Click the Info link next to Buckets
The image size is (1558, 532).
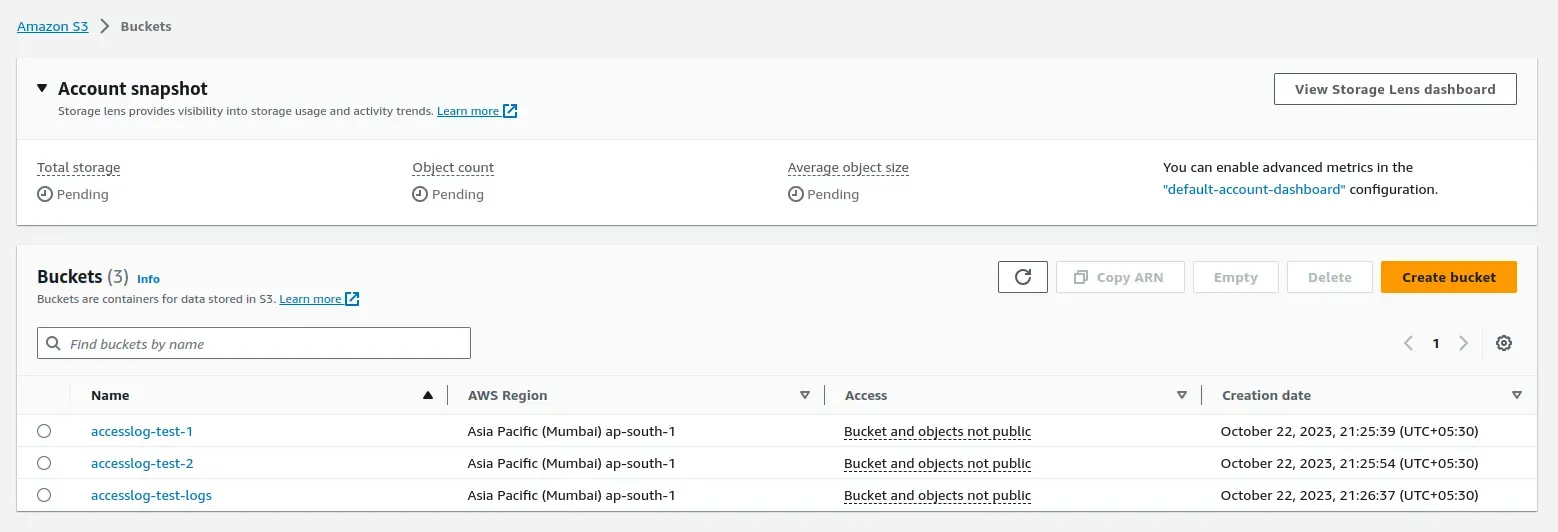tap(148, 279)
